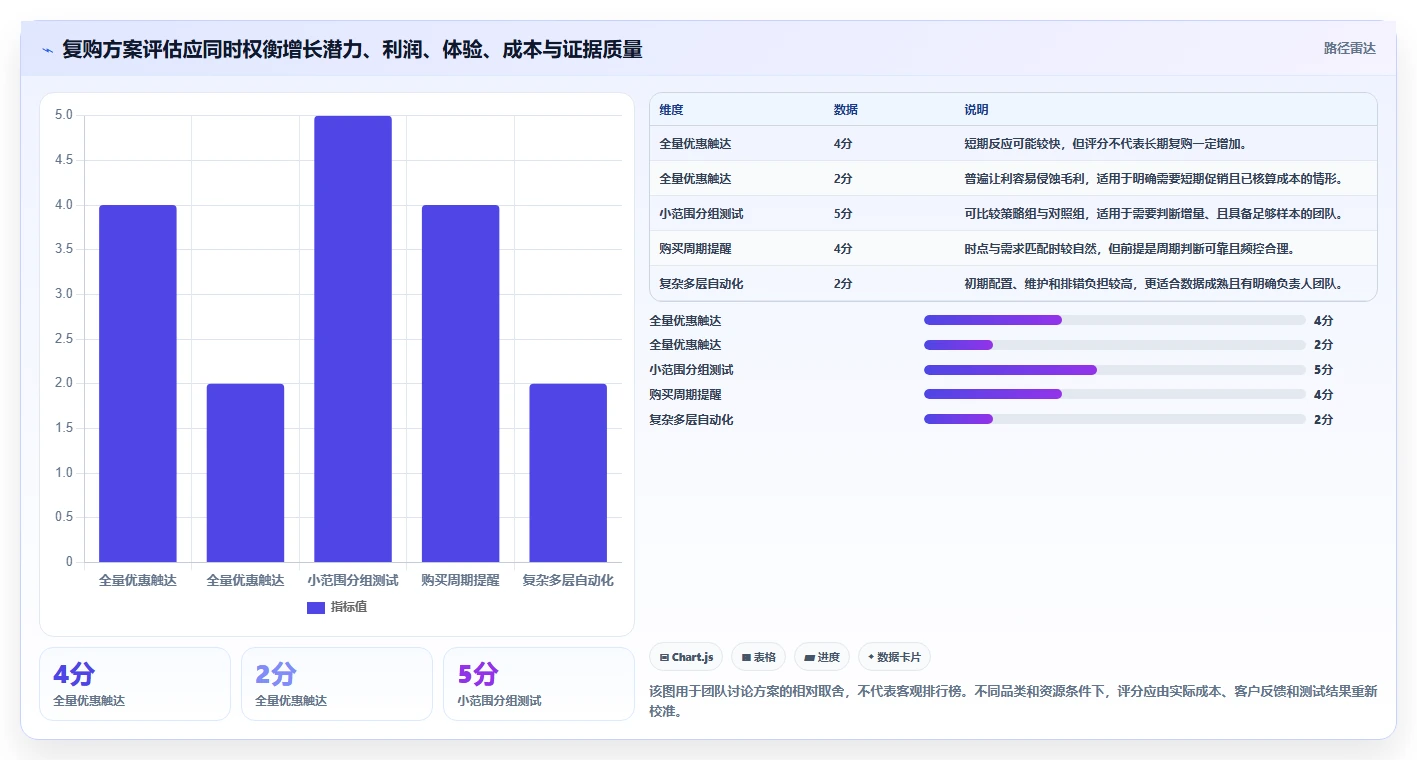The height and width of the screenshot is (760, 1417).
Task: Click the 全量优惠触达 chart bar reaching 4.0
Action: pyautogui.click(x=138, y=384)
